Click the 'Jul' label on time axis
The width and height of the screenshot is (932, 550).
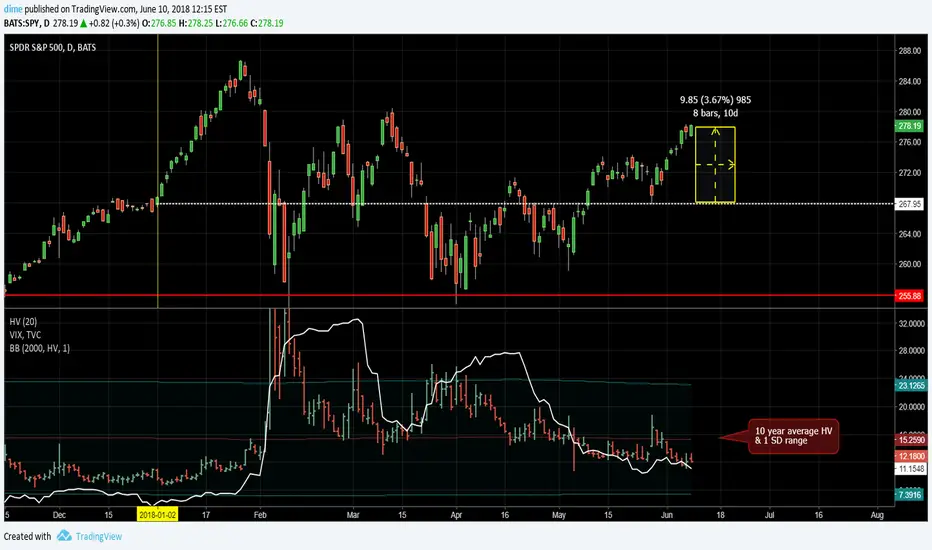(x=769, y=515)
